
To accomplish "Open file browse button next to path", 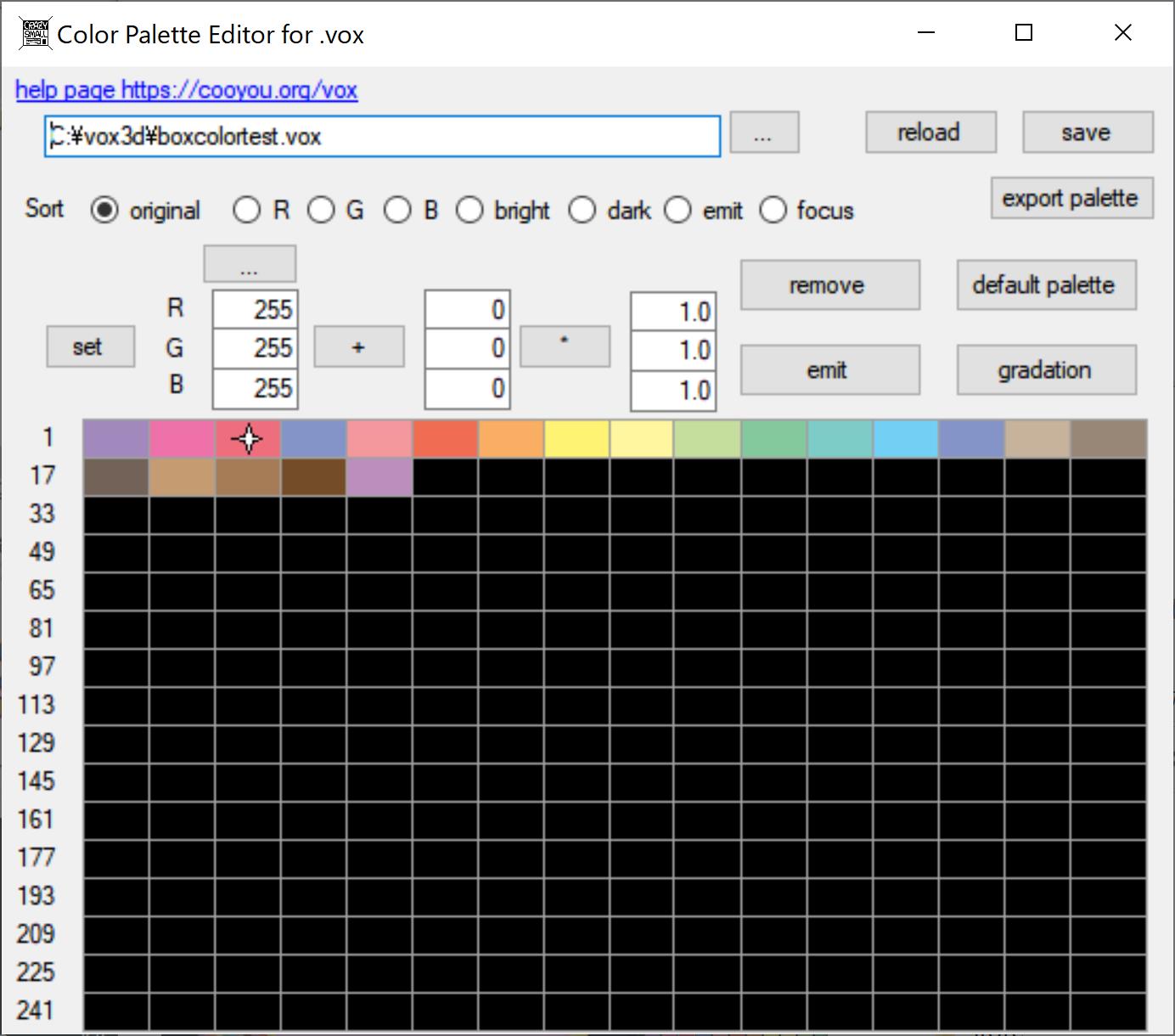I will click(764, 133).
